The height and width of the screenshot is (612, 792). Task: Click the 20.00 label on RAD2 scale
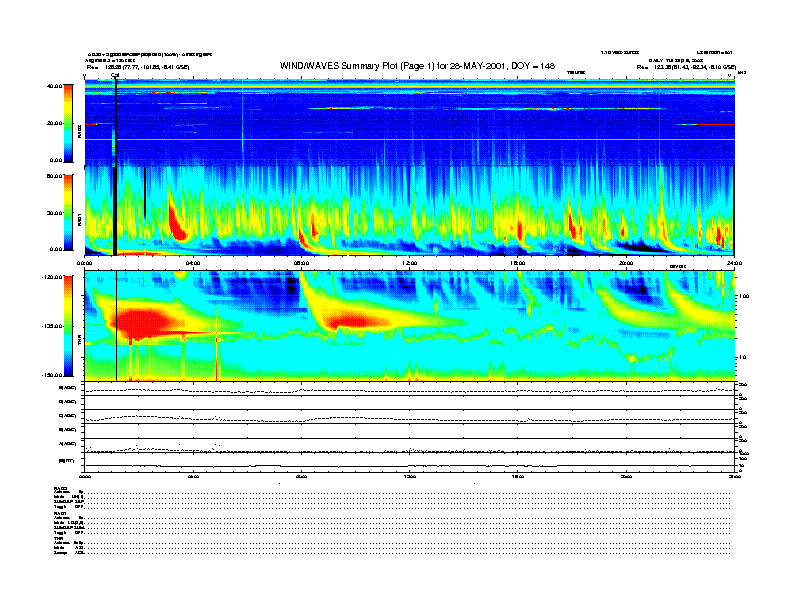tap(54, 123)
